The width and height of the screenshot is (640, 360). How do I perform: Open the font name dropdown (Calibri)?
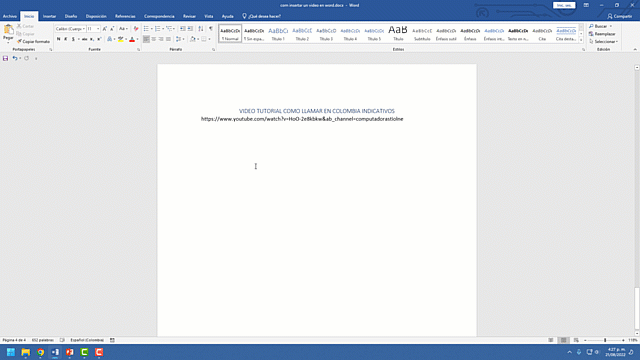(84, 29)
